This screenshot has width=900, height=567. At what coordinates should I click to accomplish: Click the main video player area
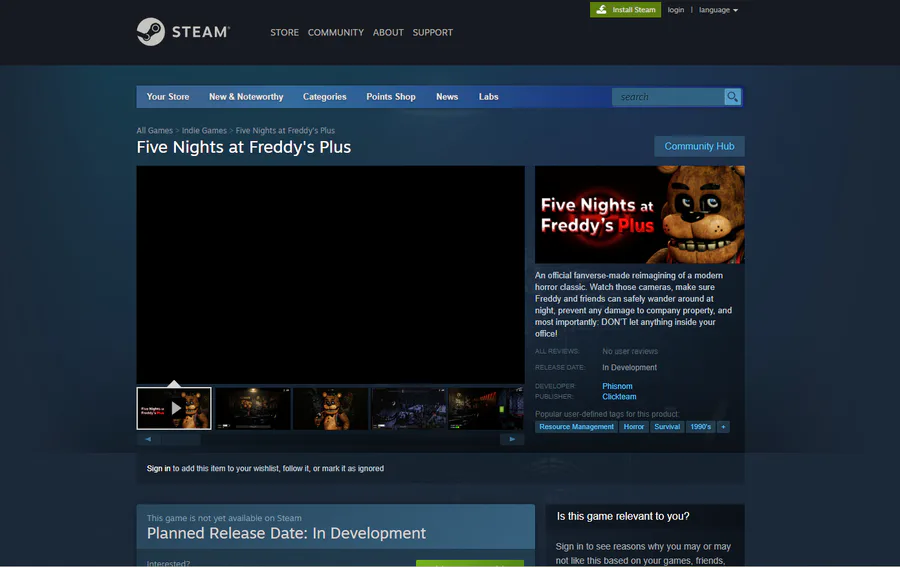coord(331,275)
